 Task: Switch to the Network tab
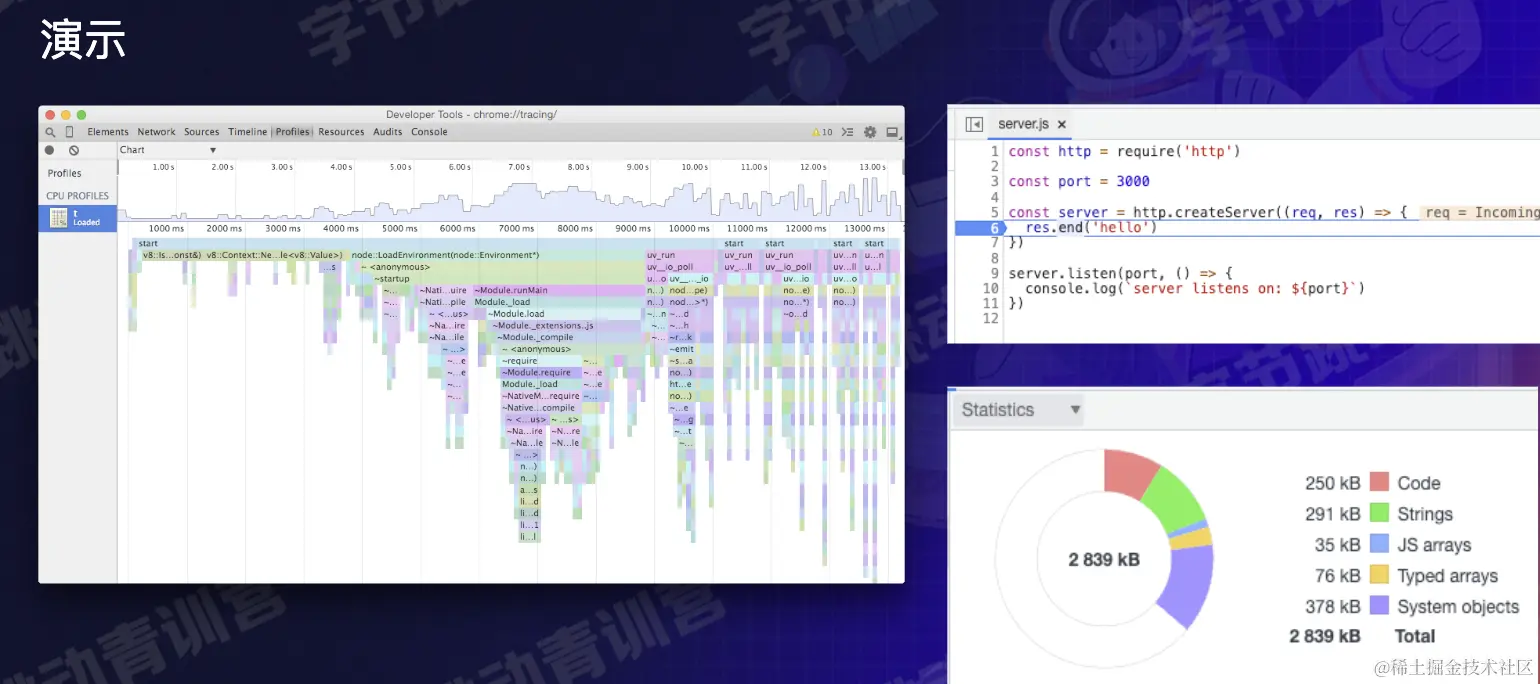click(156, 132)
